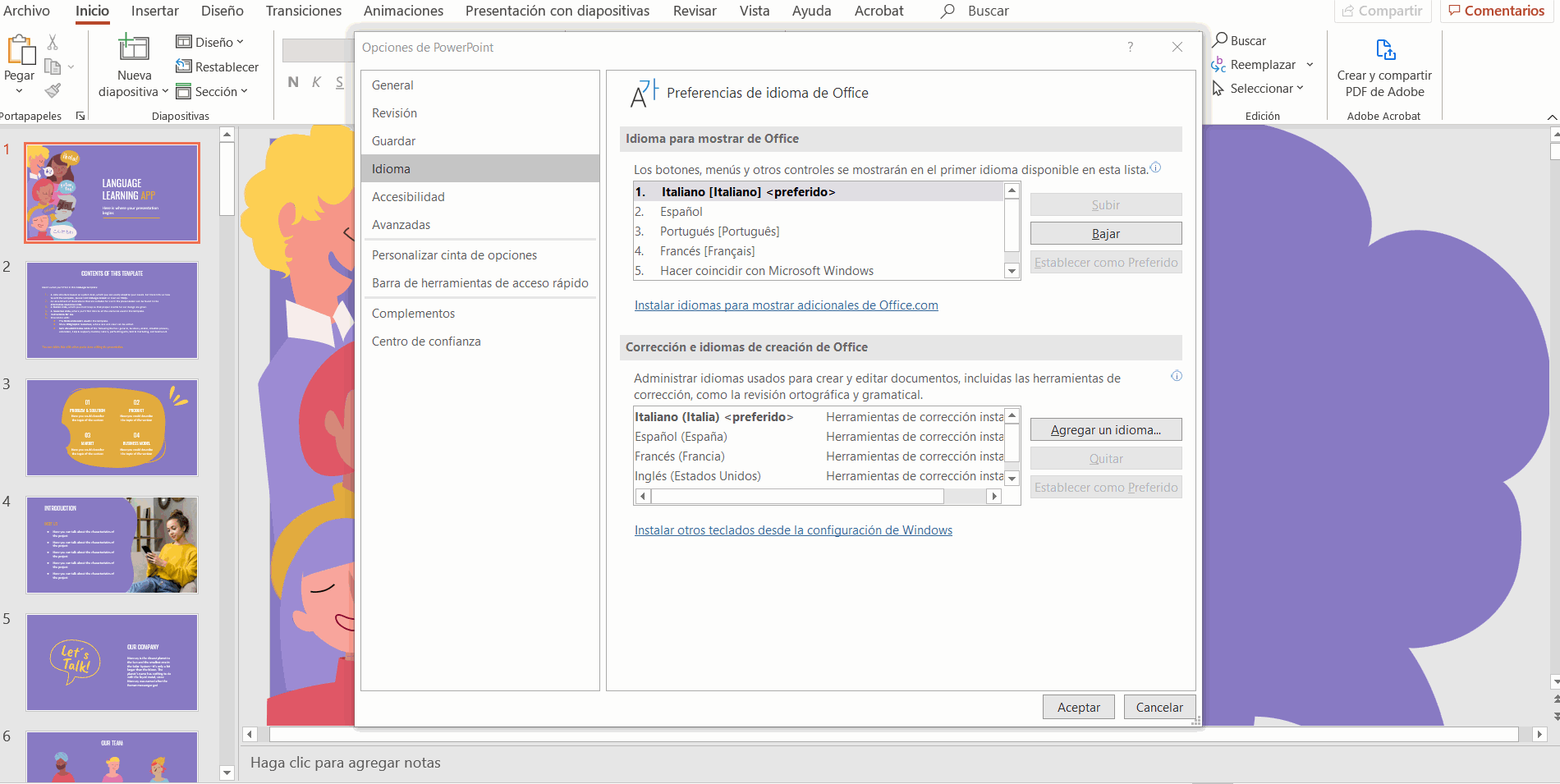1560x784 pixels.
Task: Select Revisión in options sidebar
Action: [x=480, y=113]
